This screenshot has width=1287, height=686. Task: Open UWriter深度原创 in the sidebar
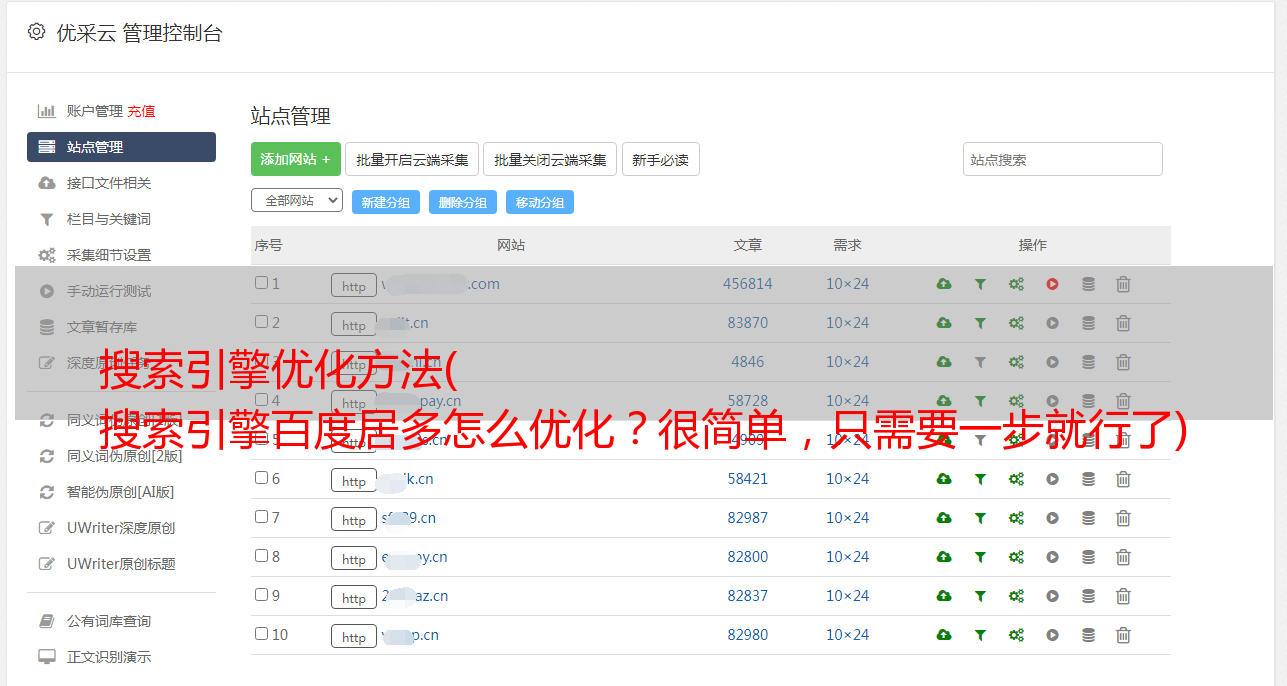121,528
